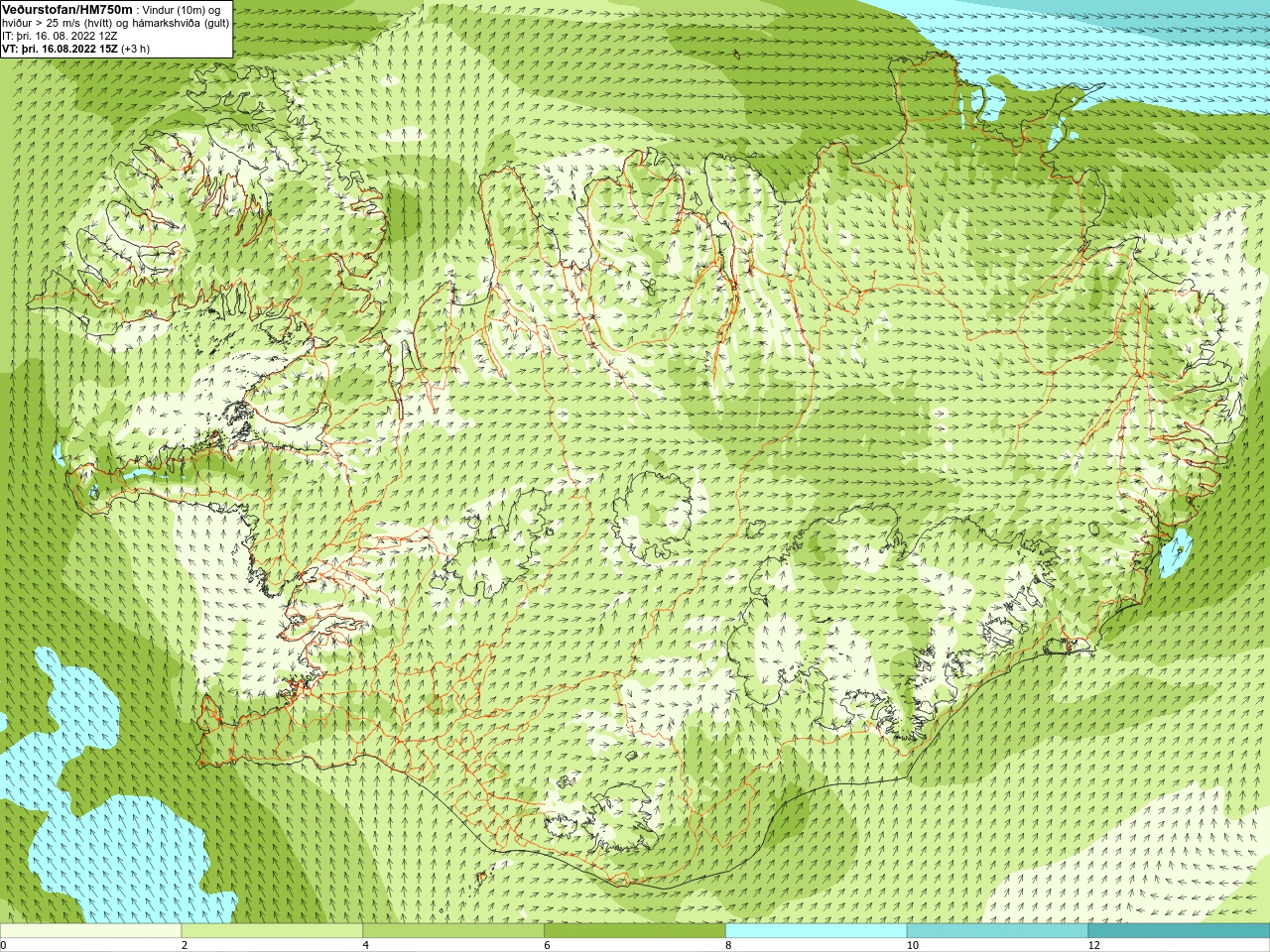Select the teal 12+ legend swatch
This screenshot has width=1270, height=952.
coord(1179,930)
